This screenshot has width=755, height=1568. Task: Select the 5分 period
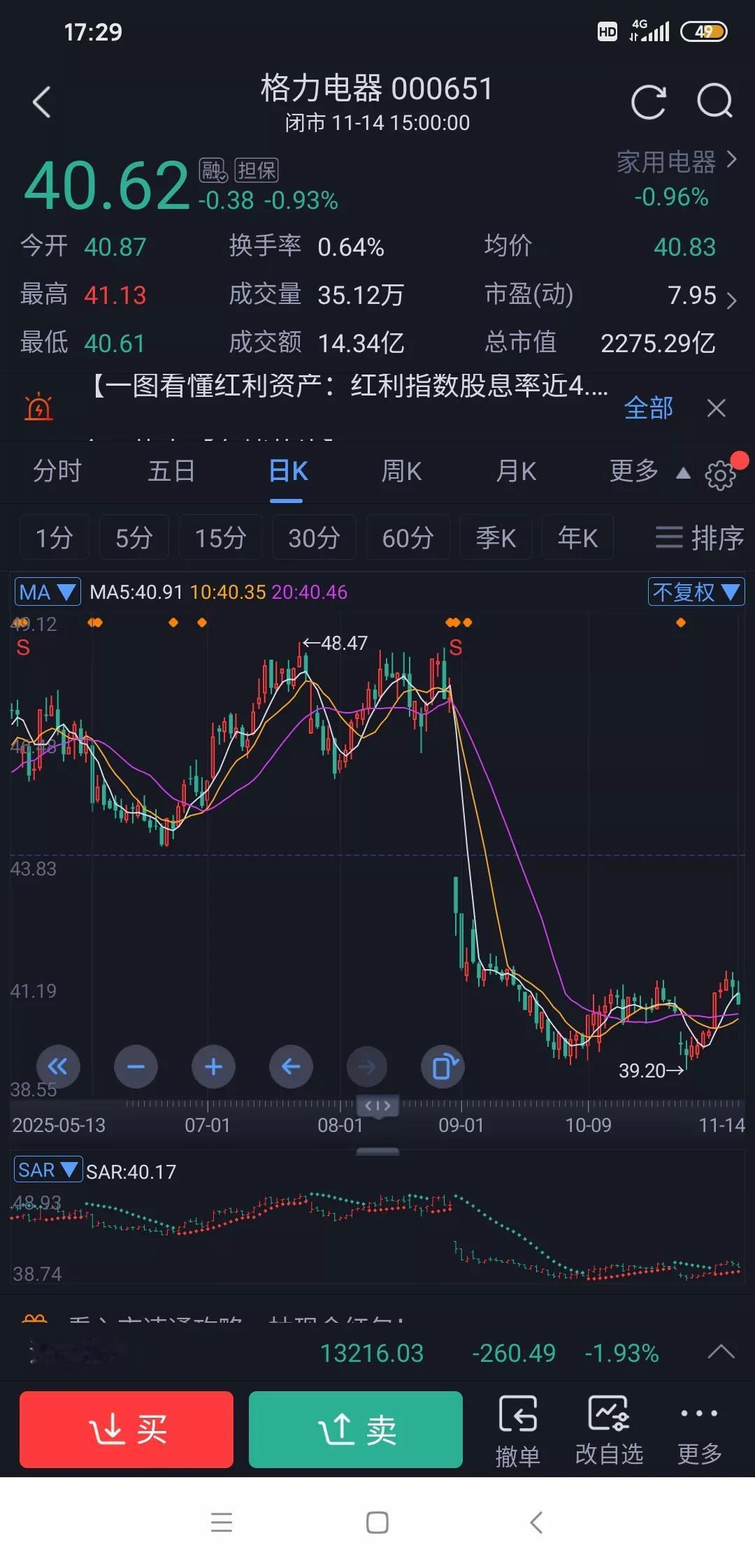click(134, 537)
